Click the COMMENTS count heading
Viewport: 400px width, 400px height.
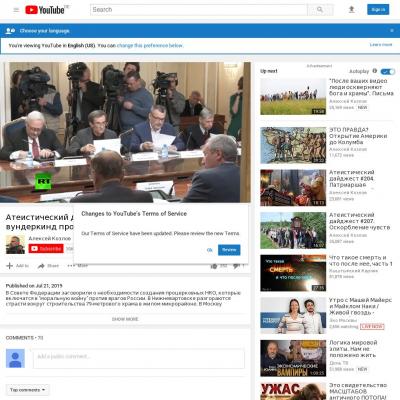[24, 338]
